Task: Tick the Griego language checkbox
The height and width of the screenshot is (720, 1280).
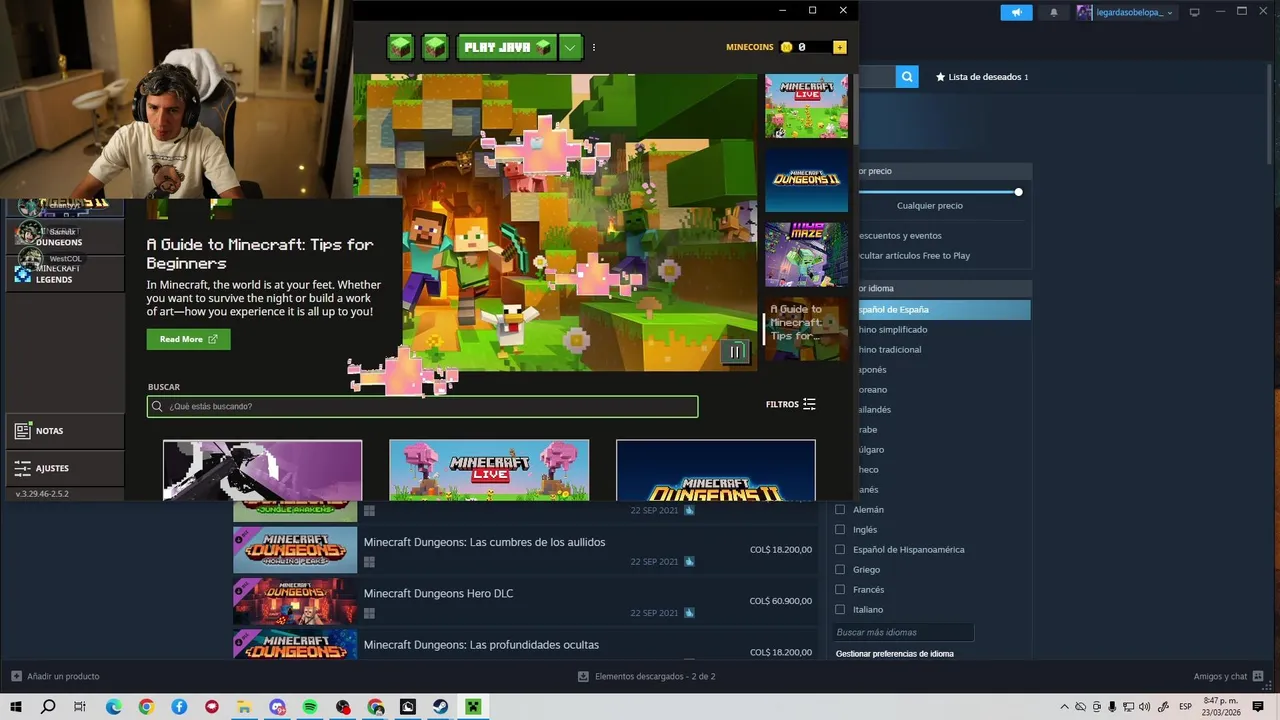Action: click(840, 569)
